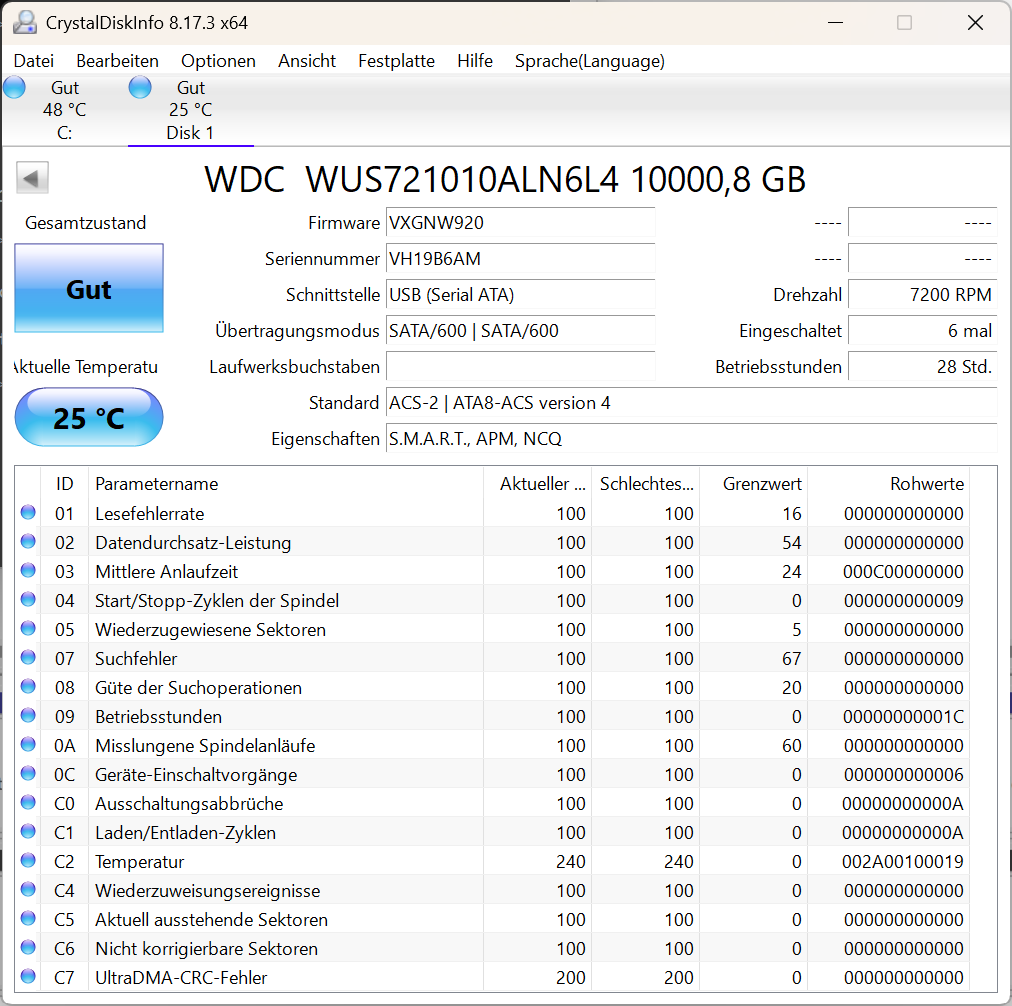Maximize the CrystalDiskInfo window

(x=905, y=23)
